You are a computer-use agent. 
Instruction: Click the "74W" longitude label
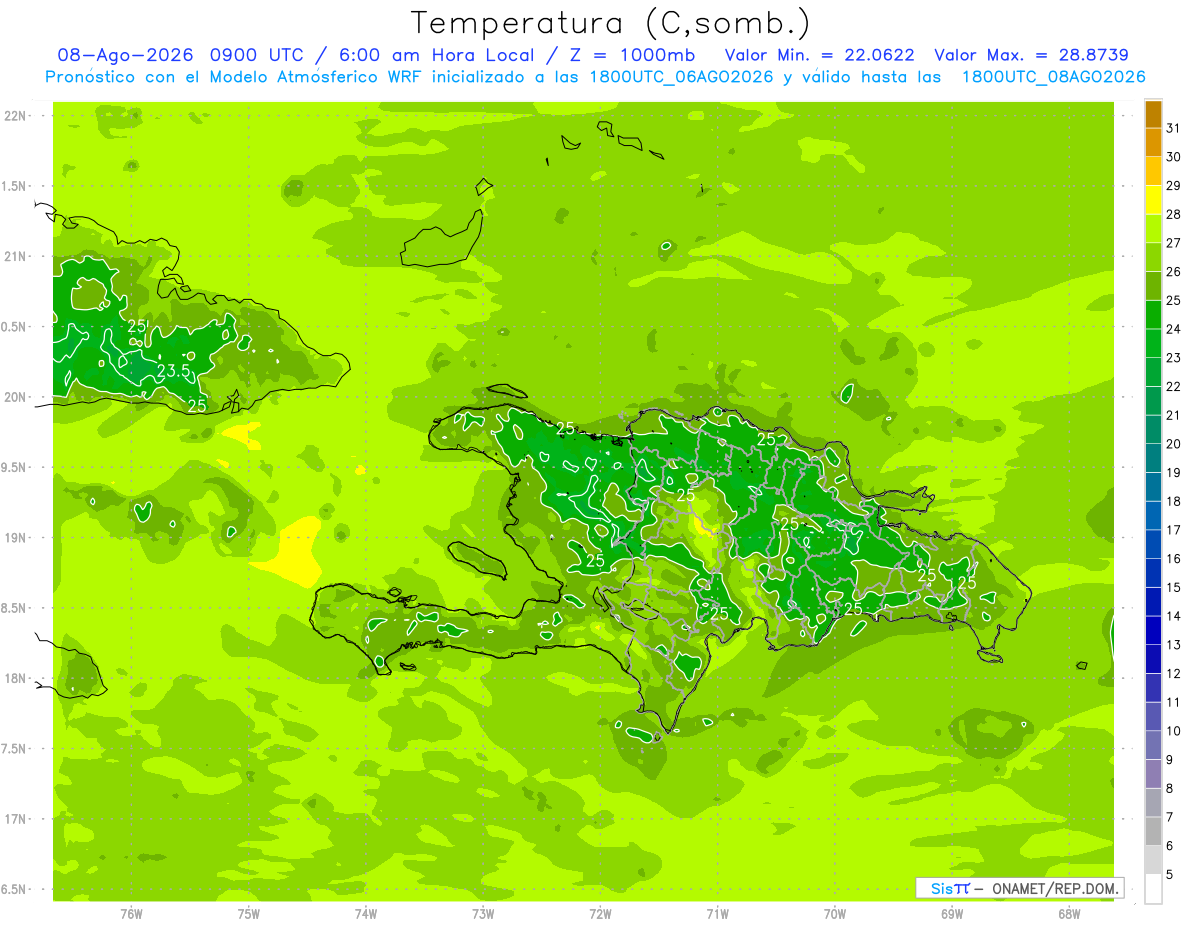[366, 912]
